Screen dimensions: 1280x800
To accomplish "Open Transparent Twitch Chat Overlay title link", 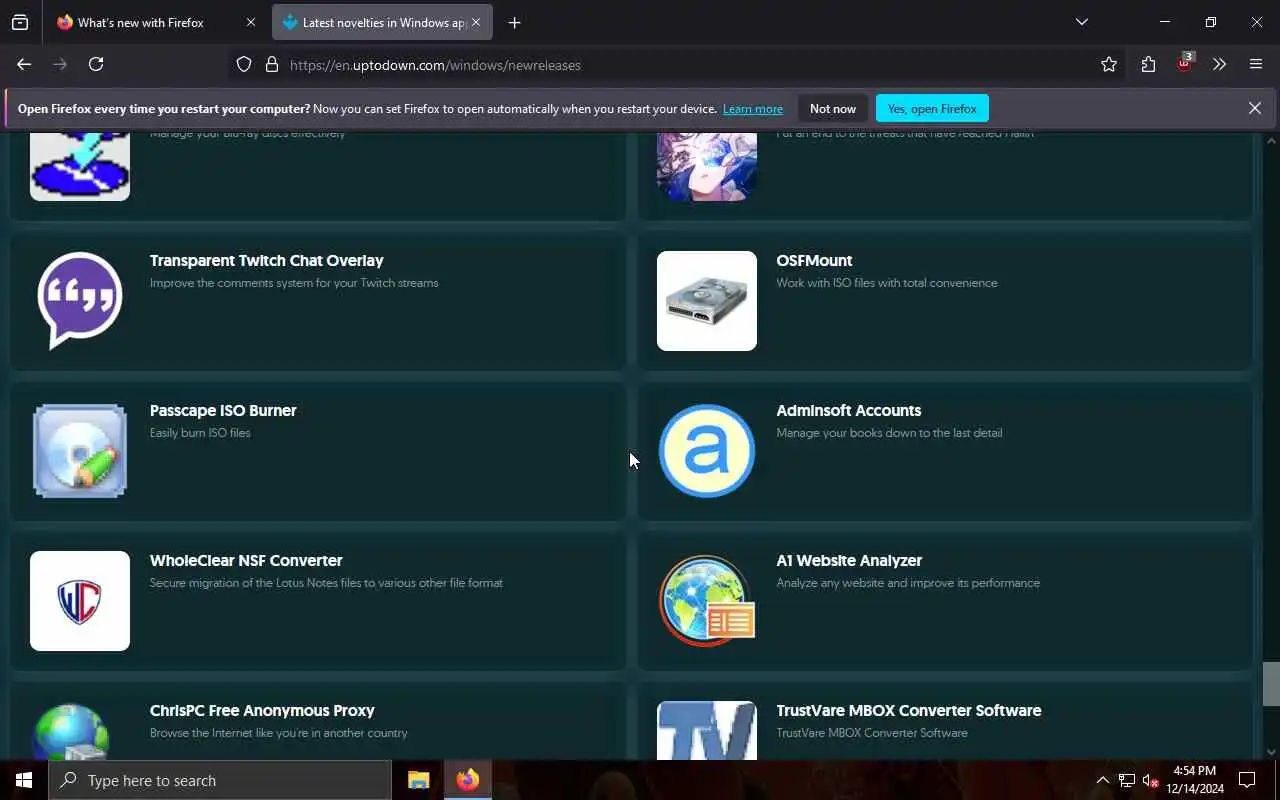I will [267, 261].
